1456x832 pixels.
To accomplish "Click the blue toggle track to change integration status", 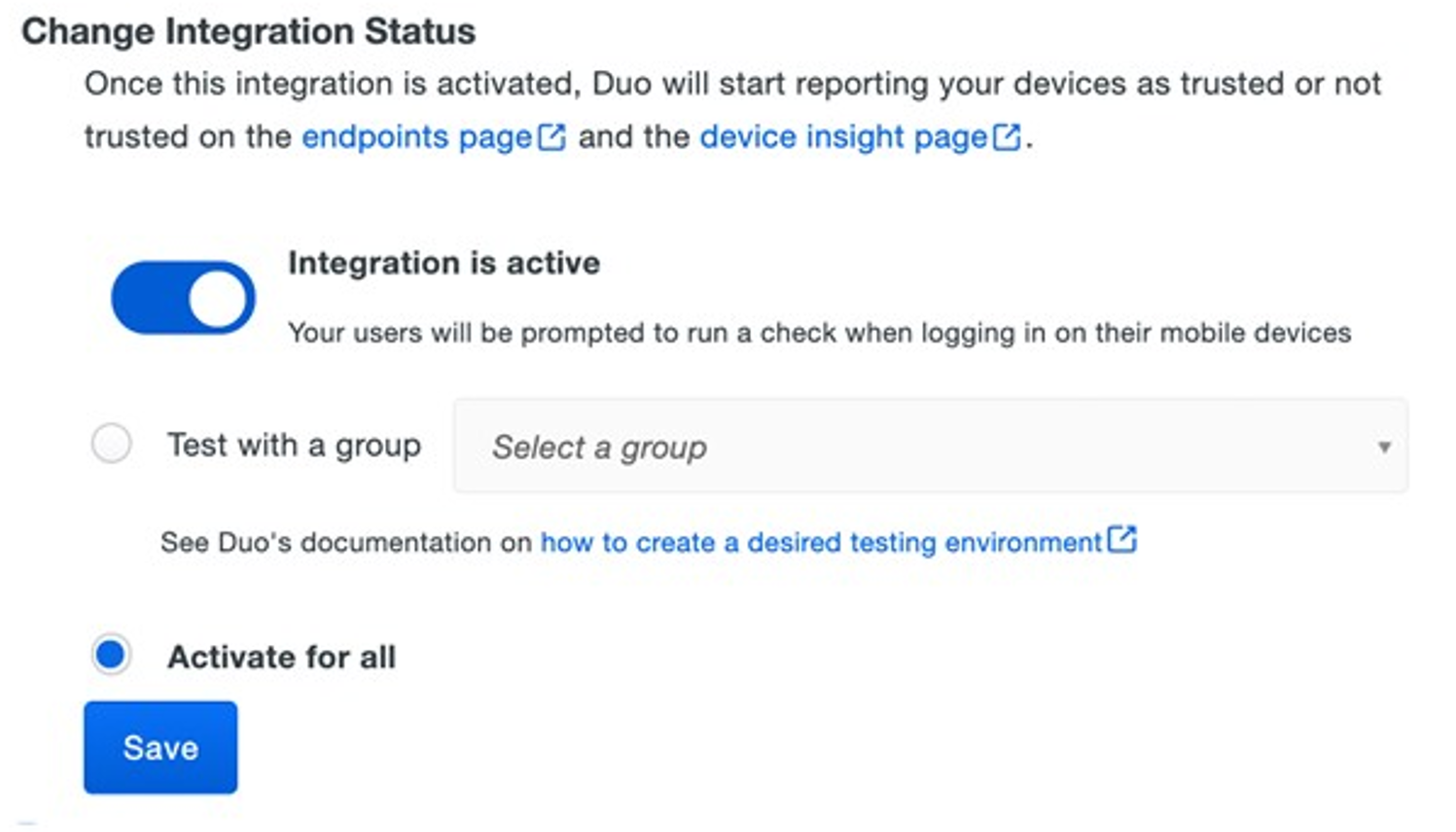I will [156, 297].
